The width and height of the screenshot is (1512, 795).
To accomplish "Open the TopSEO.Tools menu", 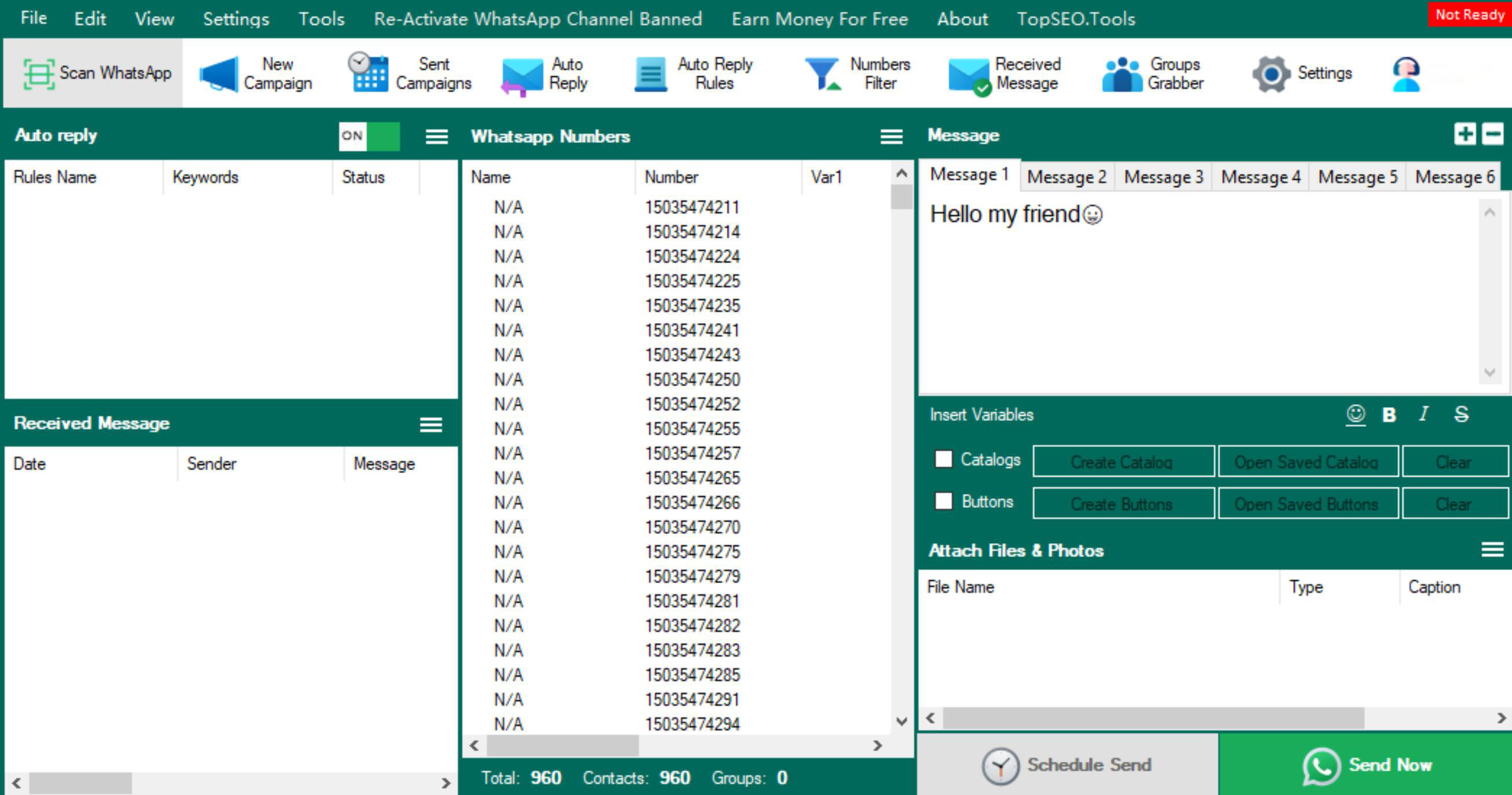I will tap(1076, 19).
